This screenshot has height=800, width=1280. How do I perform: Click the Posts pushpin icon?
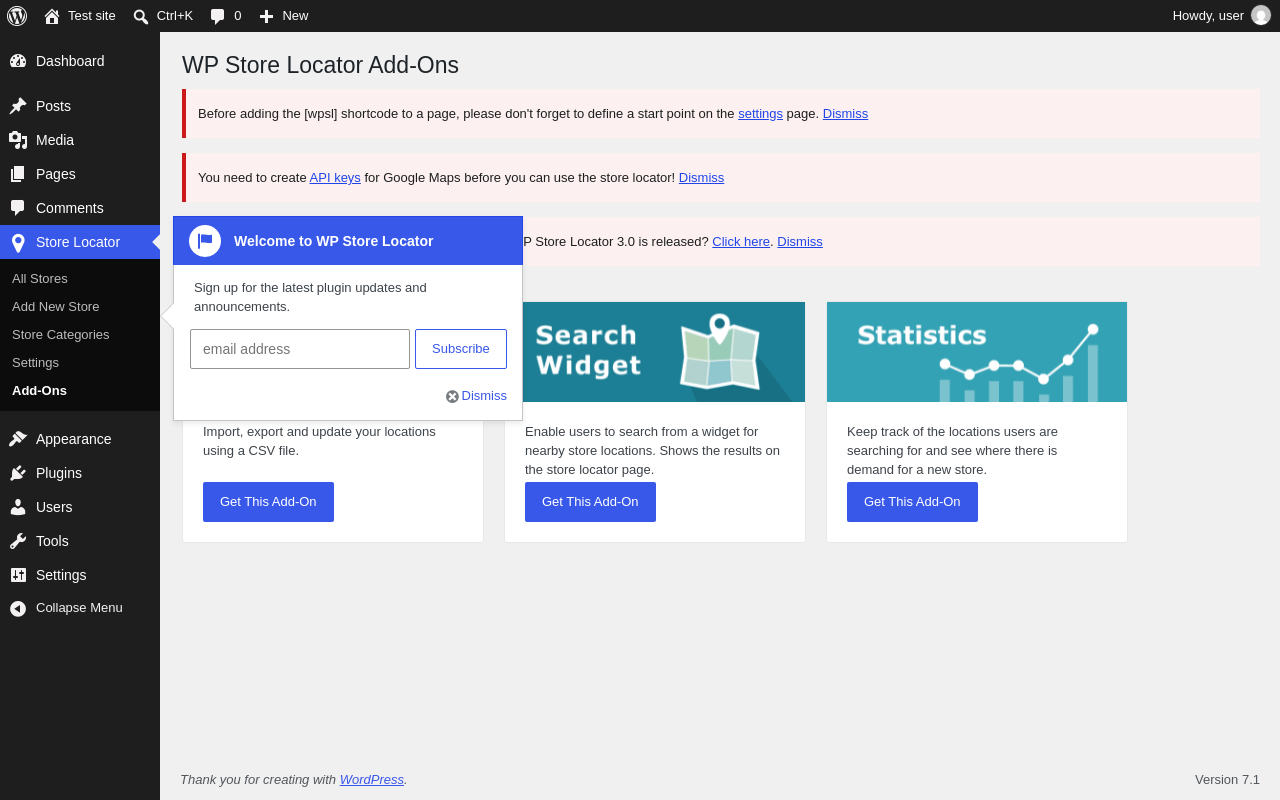point(18,106)
